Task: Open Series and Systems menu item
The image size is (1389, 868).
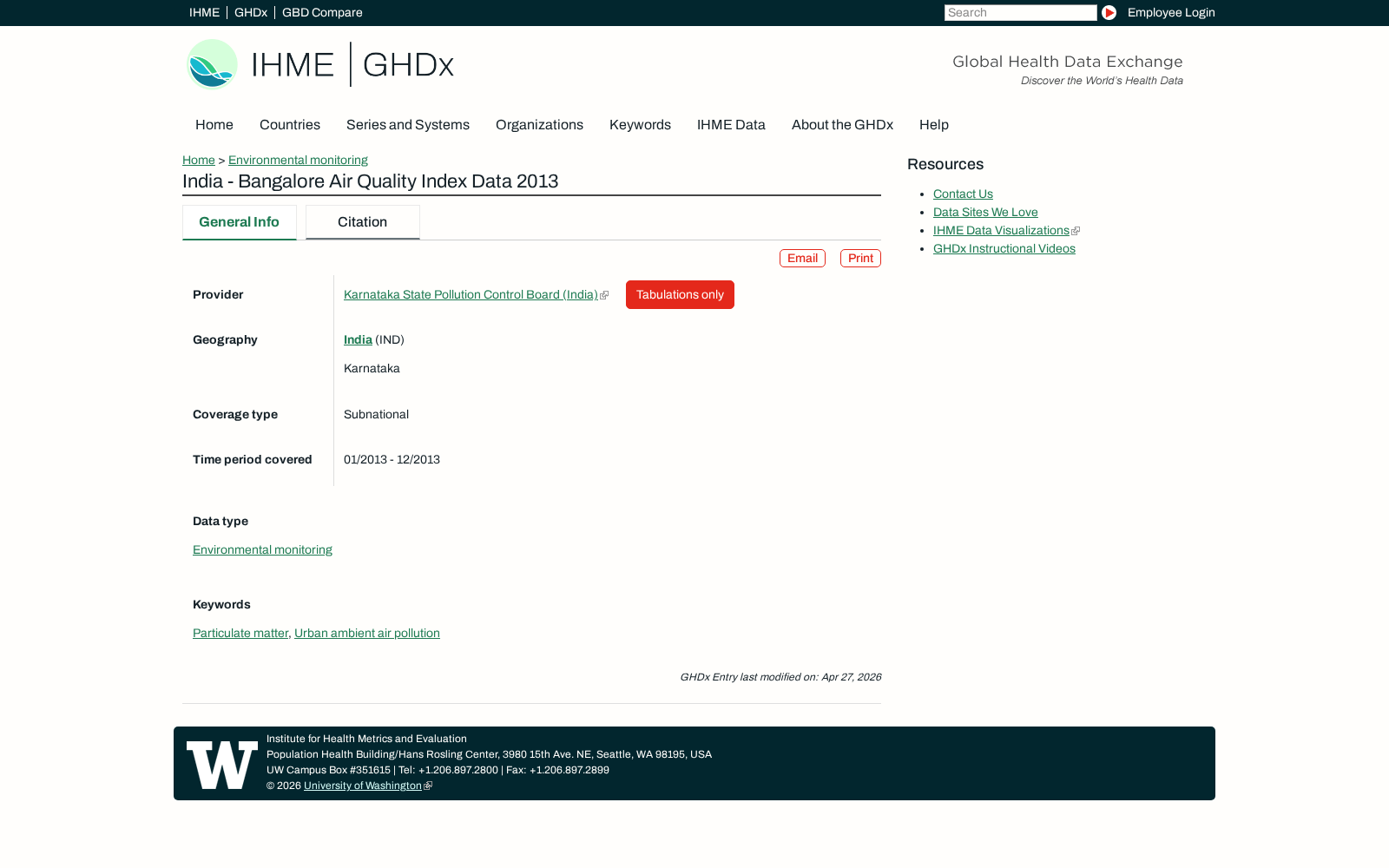Action: (408, 125)
